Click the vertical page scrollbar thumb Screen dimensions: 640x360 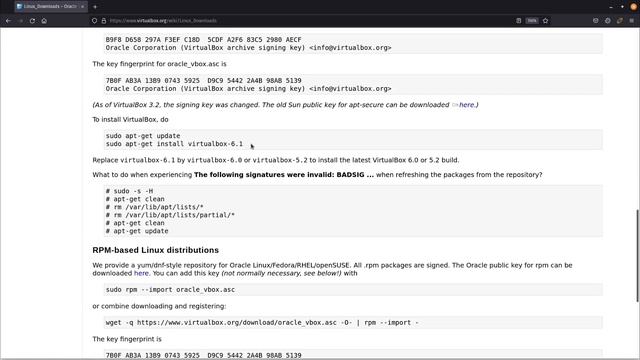coord(637,256)
